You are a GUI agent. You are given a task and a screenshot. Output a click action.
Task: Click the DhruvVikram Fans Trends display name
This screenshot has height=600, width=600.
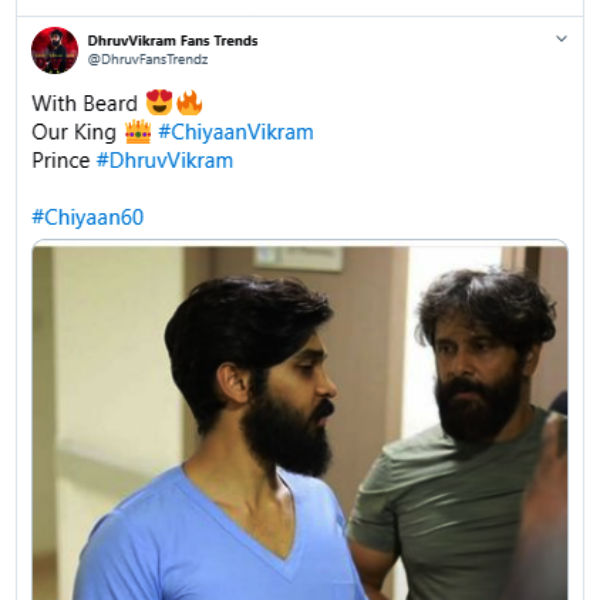click(x=173, y=41)
